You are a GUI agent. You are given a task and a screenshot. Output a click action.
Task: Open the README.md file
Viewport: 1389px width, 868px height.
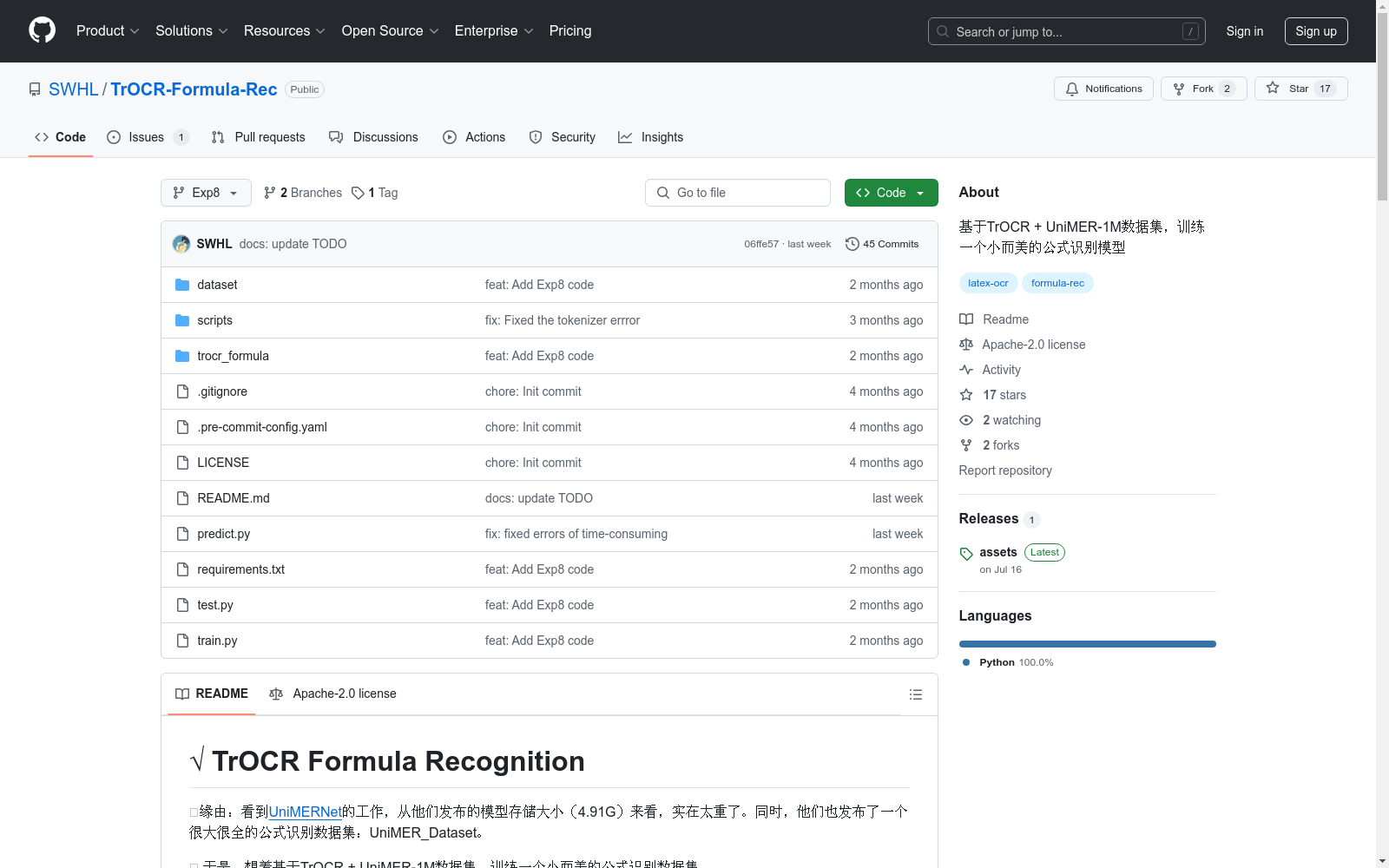tap(234, 498)
